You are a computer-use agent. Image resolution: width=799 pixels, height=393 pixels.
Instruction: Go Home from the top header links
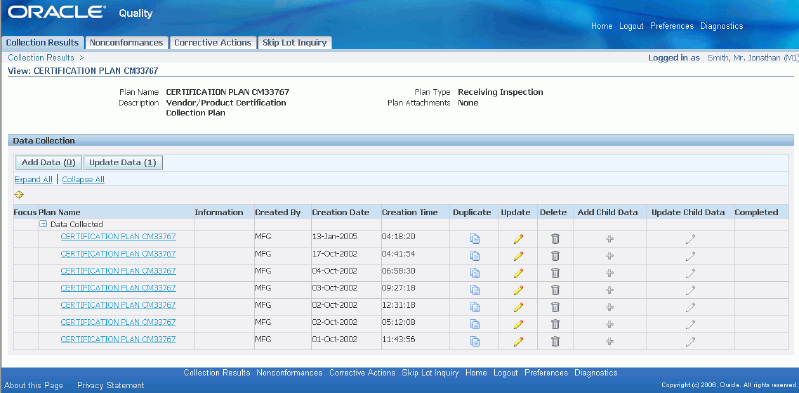(x=602, y=26)
